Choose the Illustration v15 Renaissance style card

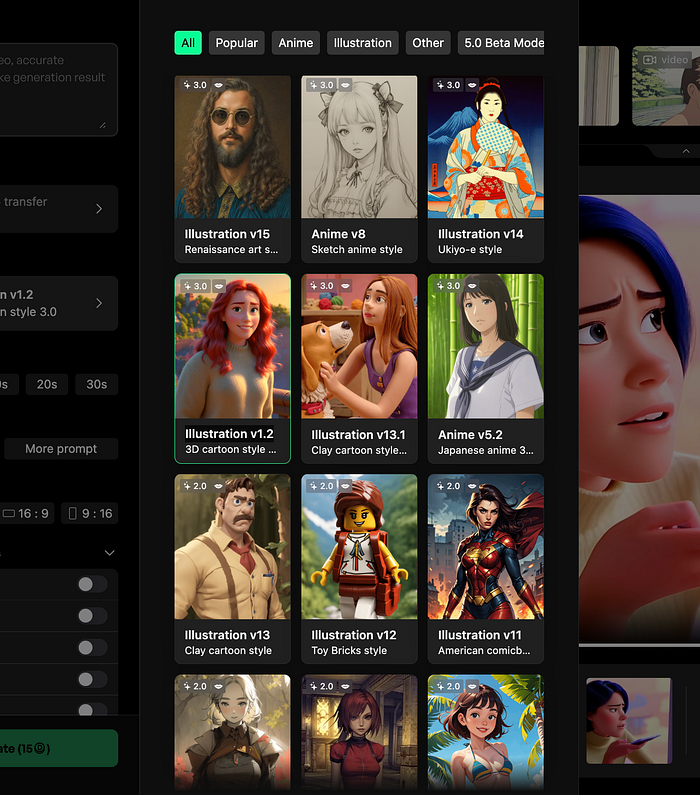(x=233, y=169)
